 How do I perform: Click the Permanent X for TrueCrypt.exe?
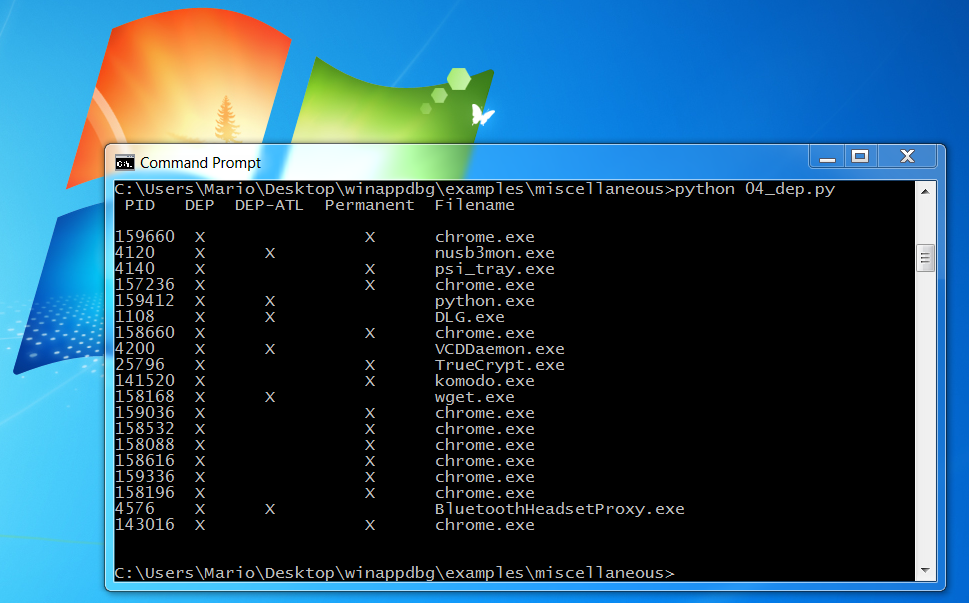(370, 365)
